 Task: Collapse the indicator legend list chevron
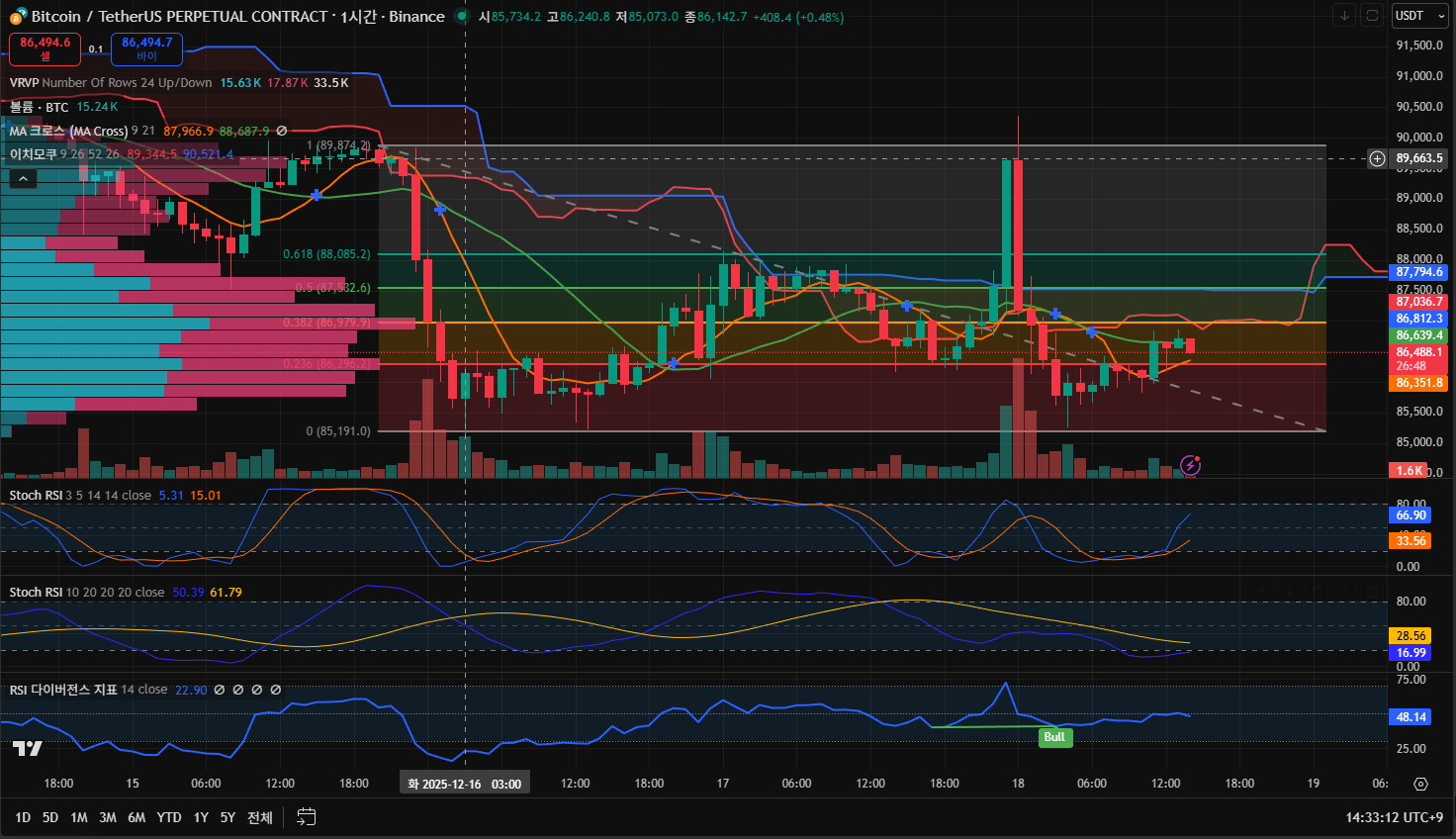[23, 178]
